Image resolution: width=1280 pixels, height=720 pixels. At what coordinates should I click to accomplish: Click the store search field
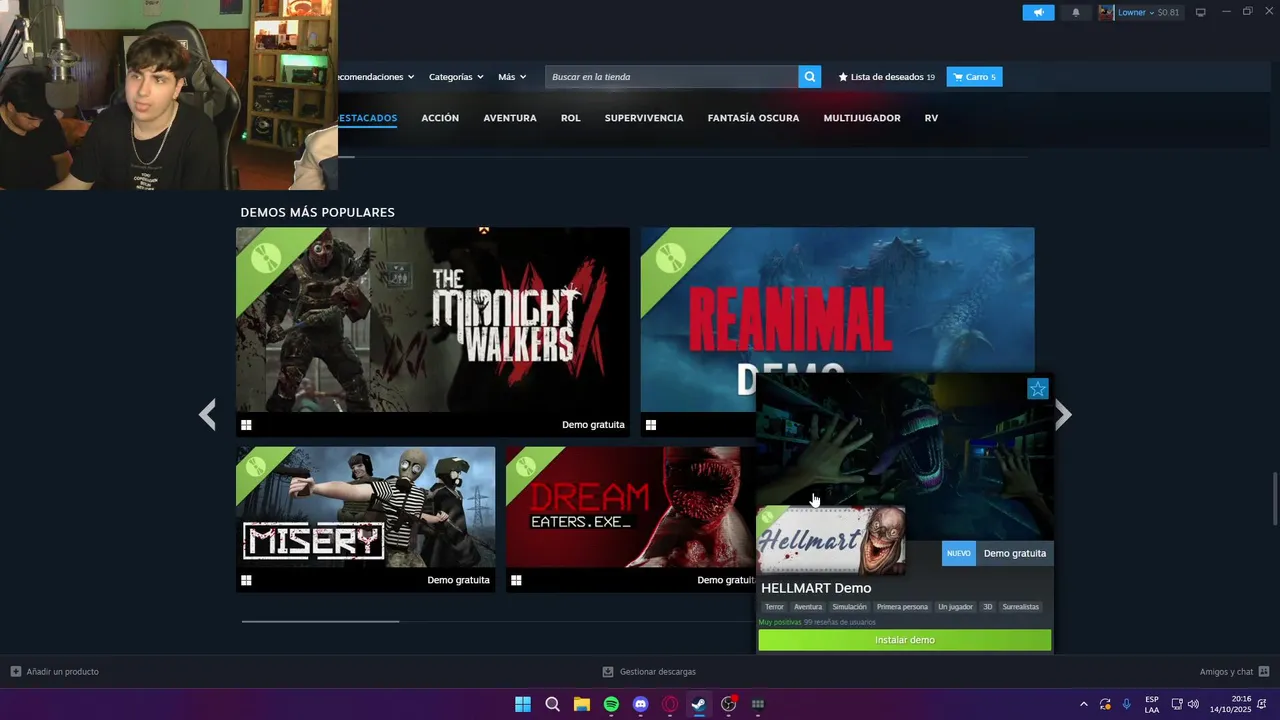pyautogui.click(x=672, y=77)
